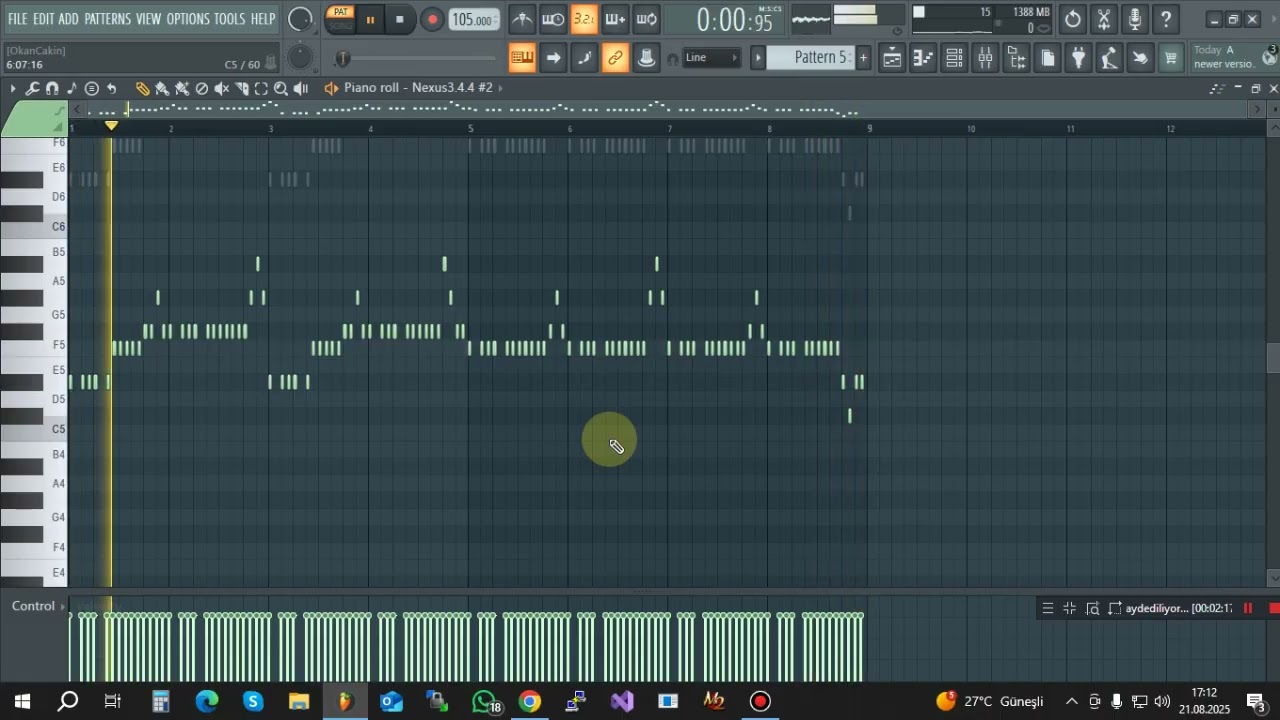Image resolution: width=1280 pixels, height=720 pixels.
Task: Open piano roll tools wrench menu
Action: coord(32,89)
